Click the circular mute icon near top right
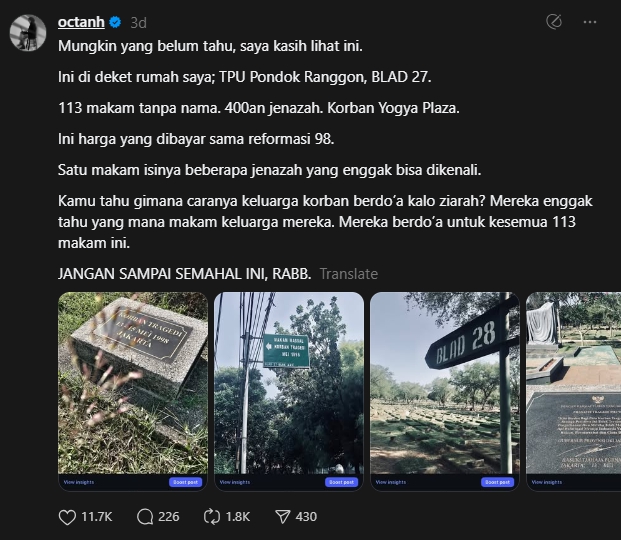The height and width of the screenshot is (540, 621). [554, 22]
